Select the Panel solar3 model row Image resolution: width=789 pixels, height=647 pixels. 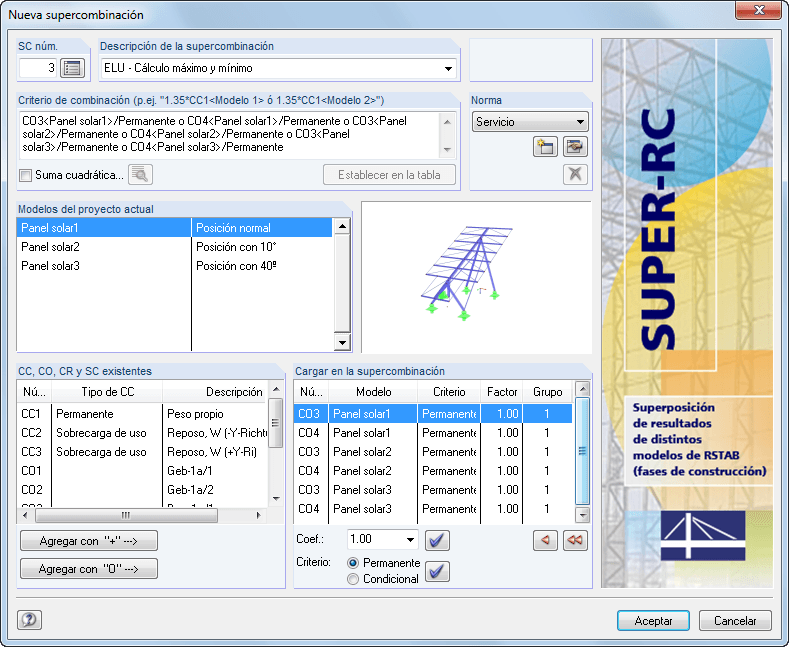(174, 266)
